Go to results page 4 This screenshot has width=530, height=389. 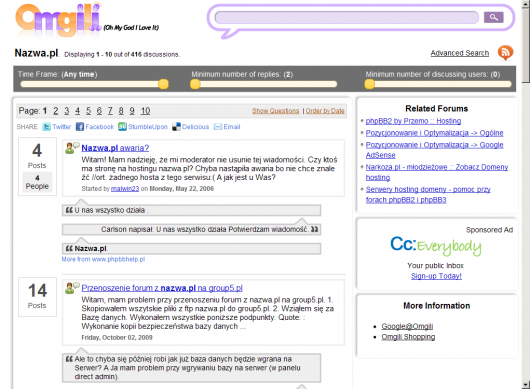pyautogui.click(x=77, y=111)
